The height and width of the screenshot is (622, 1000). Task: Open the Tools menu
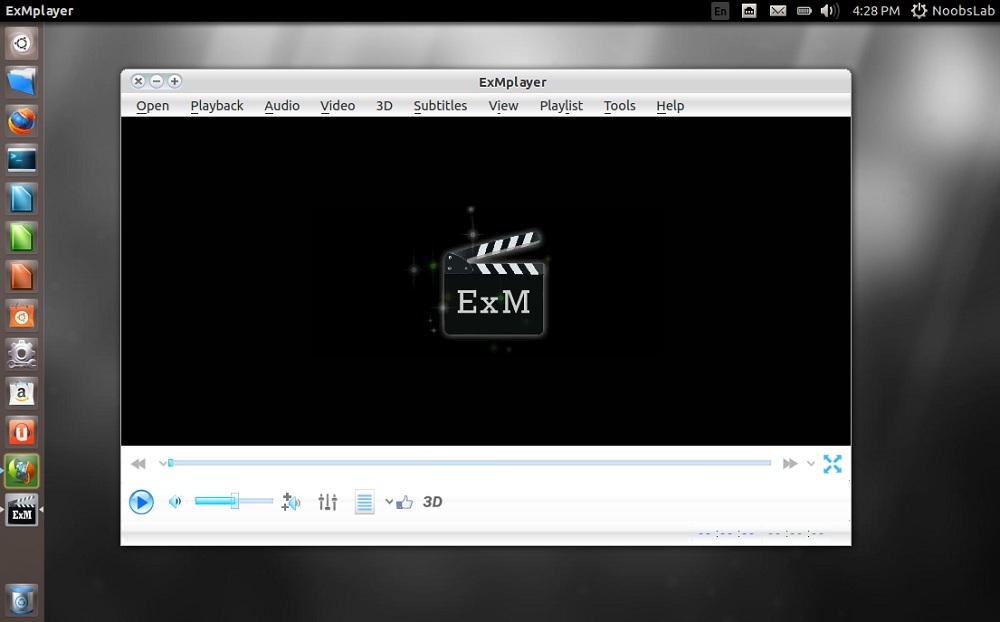[x=619, y=106]
